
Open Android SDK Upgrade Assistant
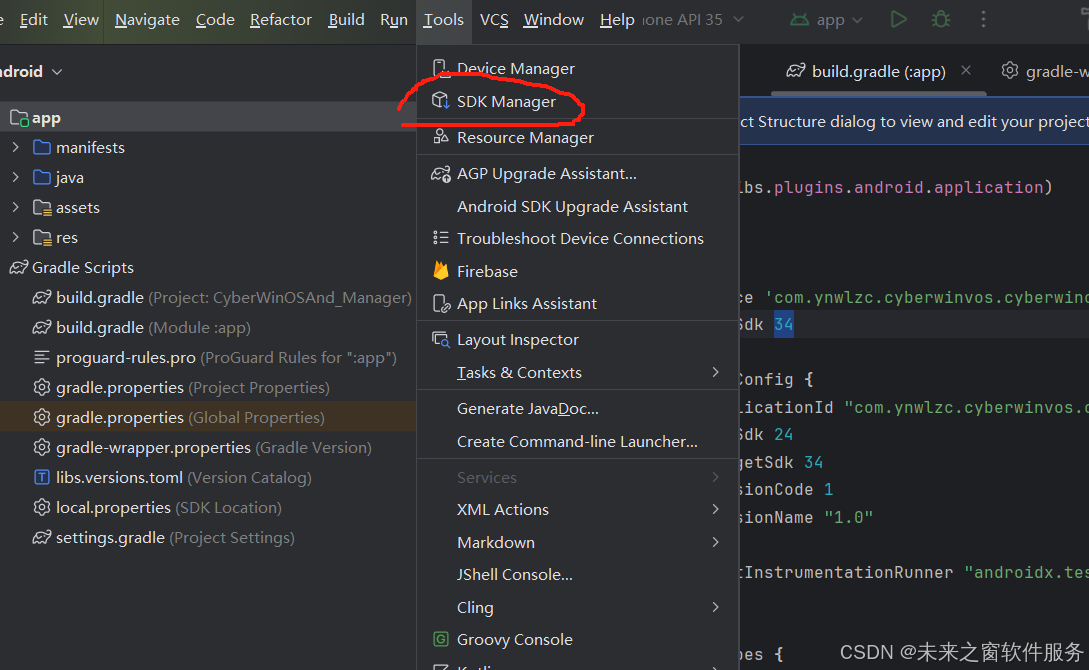pyautogui.click(x=572, y=206)
